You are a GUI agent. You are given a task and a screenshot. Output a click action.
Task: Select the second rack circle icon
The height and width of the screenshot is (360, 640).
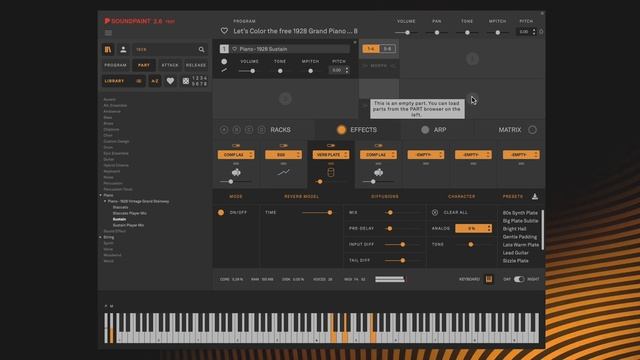coord(236,130)
